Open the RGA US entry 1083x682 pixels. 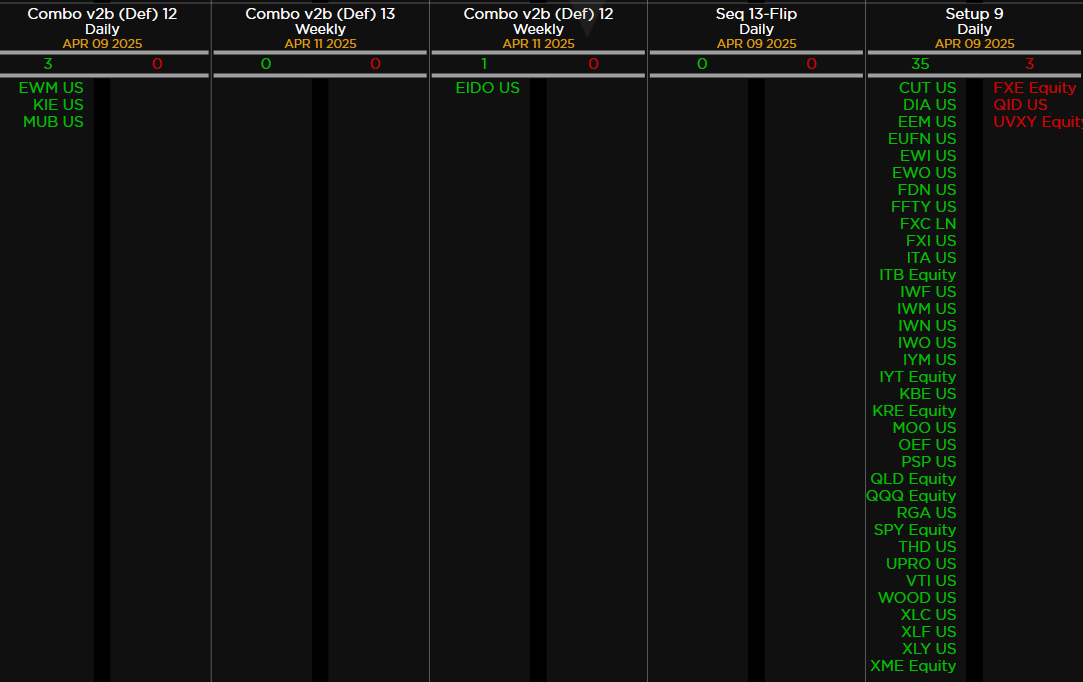pyautogui.click(x=926, y=513)
